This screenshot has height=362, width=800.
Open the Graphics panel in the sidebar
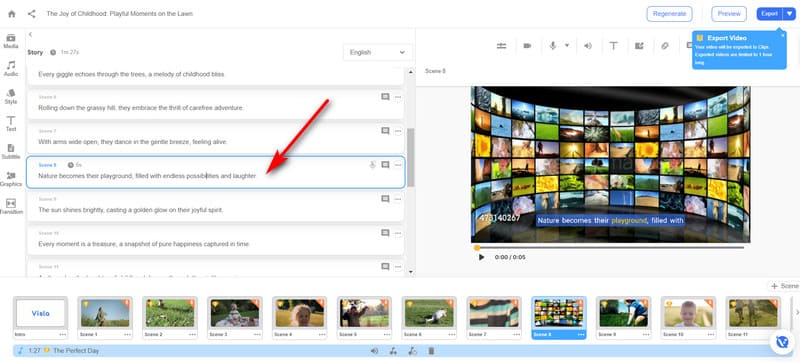point(11,179)
